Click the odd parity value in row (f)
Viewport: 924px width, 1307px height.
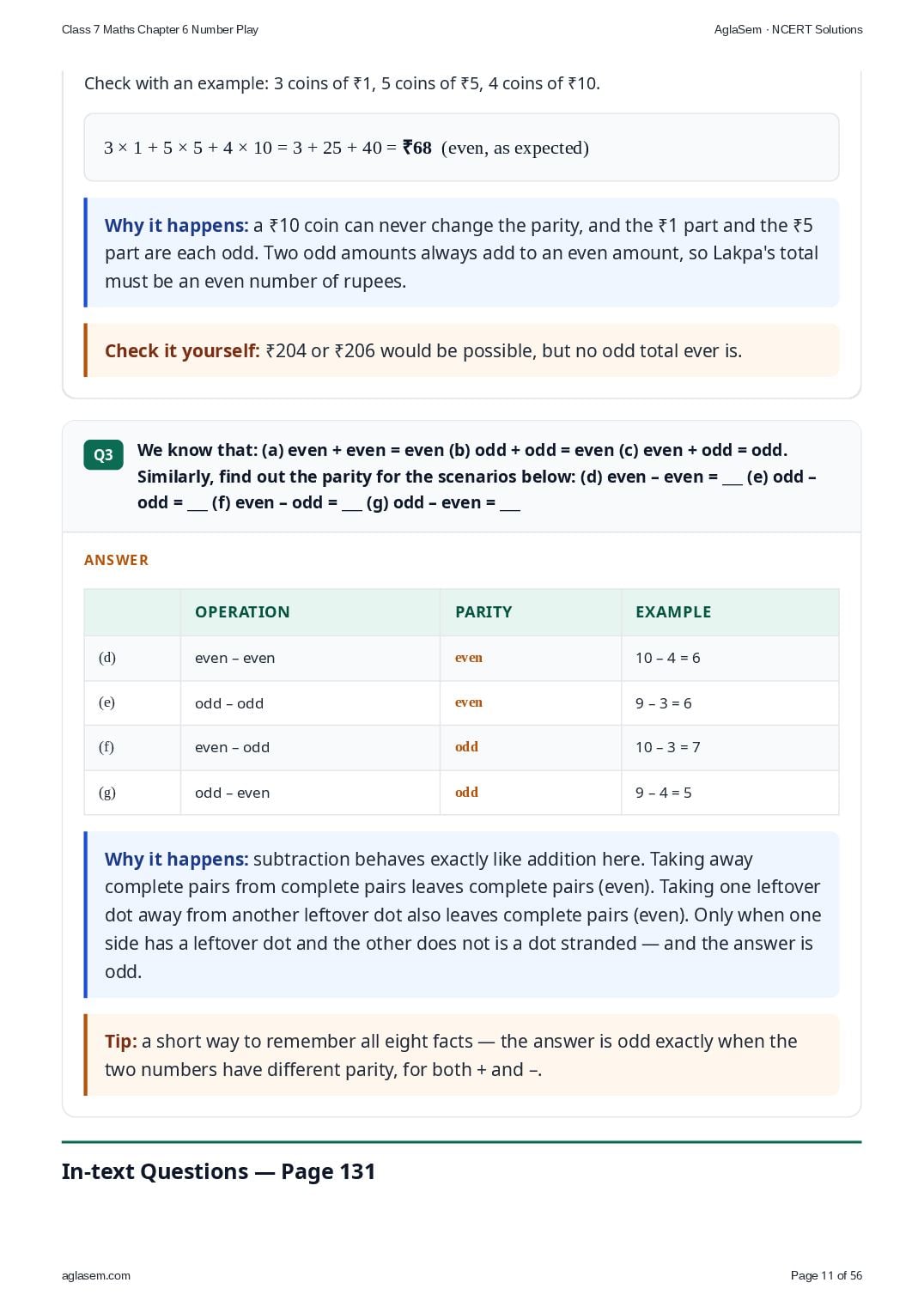pyautogui.click(x=466, y=747)
